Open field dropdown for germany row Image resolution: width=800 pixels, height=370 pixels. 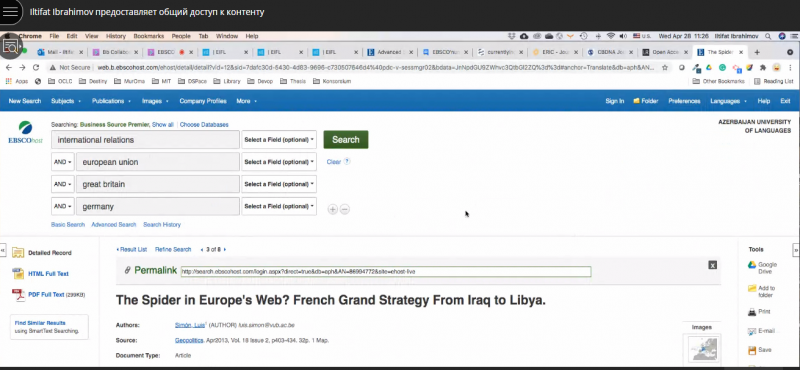pos(279,206)
